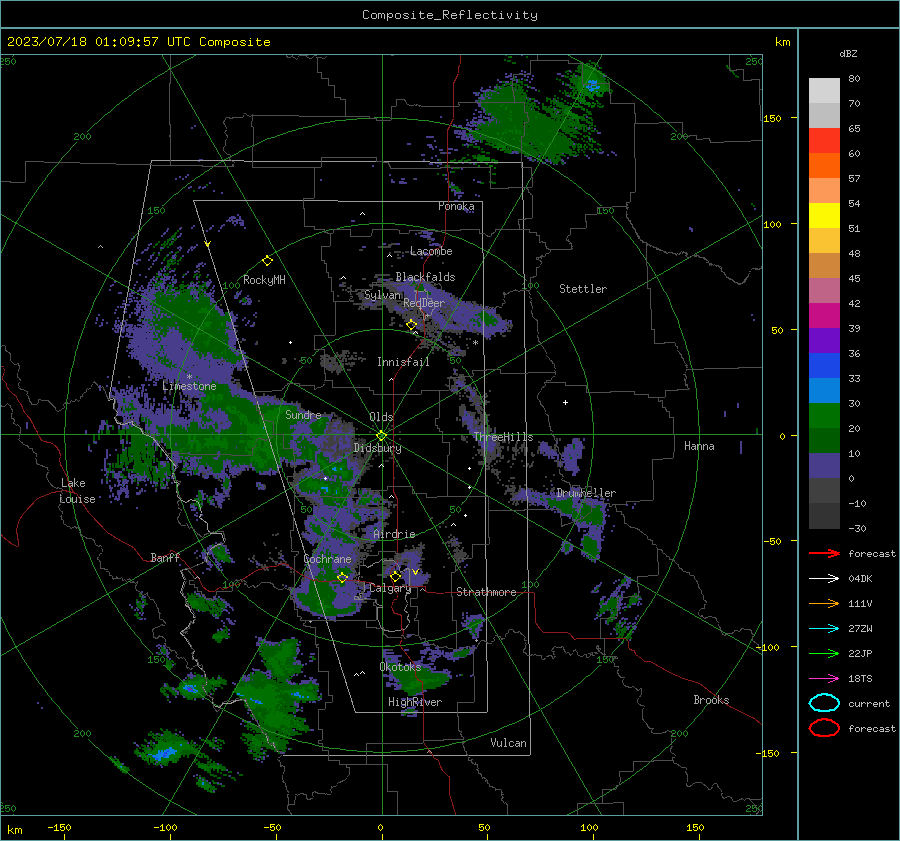Screen dimensions: 900x841
Task: Click the Ponoka city label
Action: (456, 206)
